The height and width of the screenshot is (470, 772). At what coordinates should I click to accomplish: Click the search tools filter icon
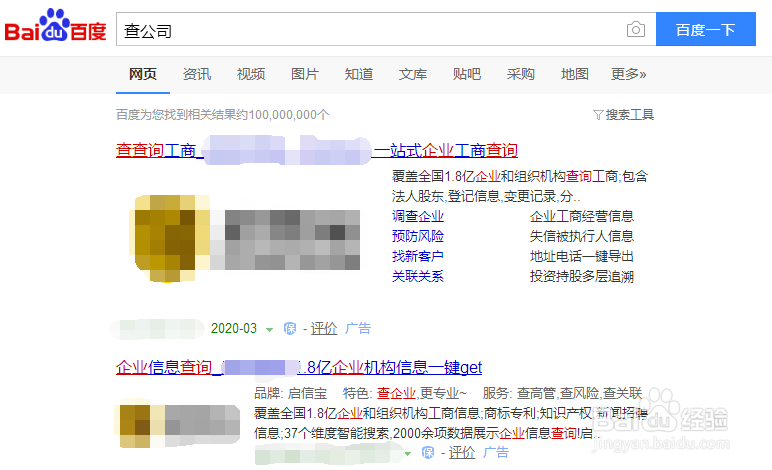point(598,115)
